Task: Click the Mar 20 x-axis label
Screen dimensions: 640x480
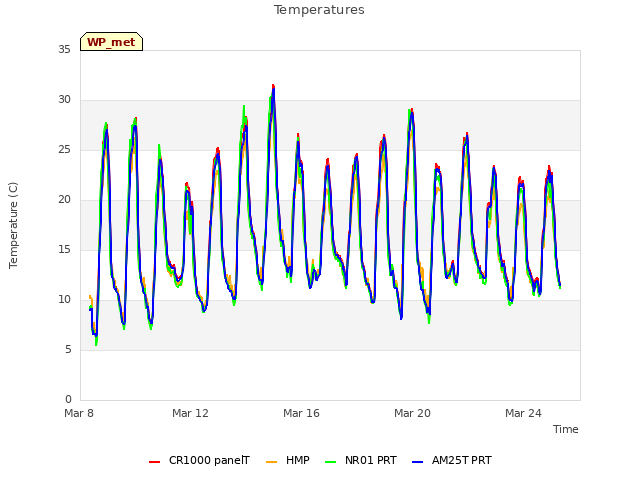Action: click(412, 413)
